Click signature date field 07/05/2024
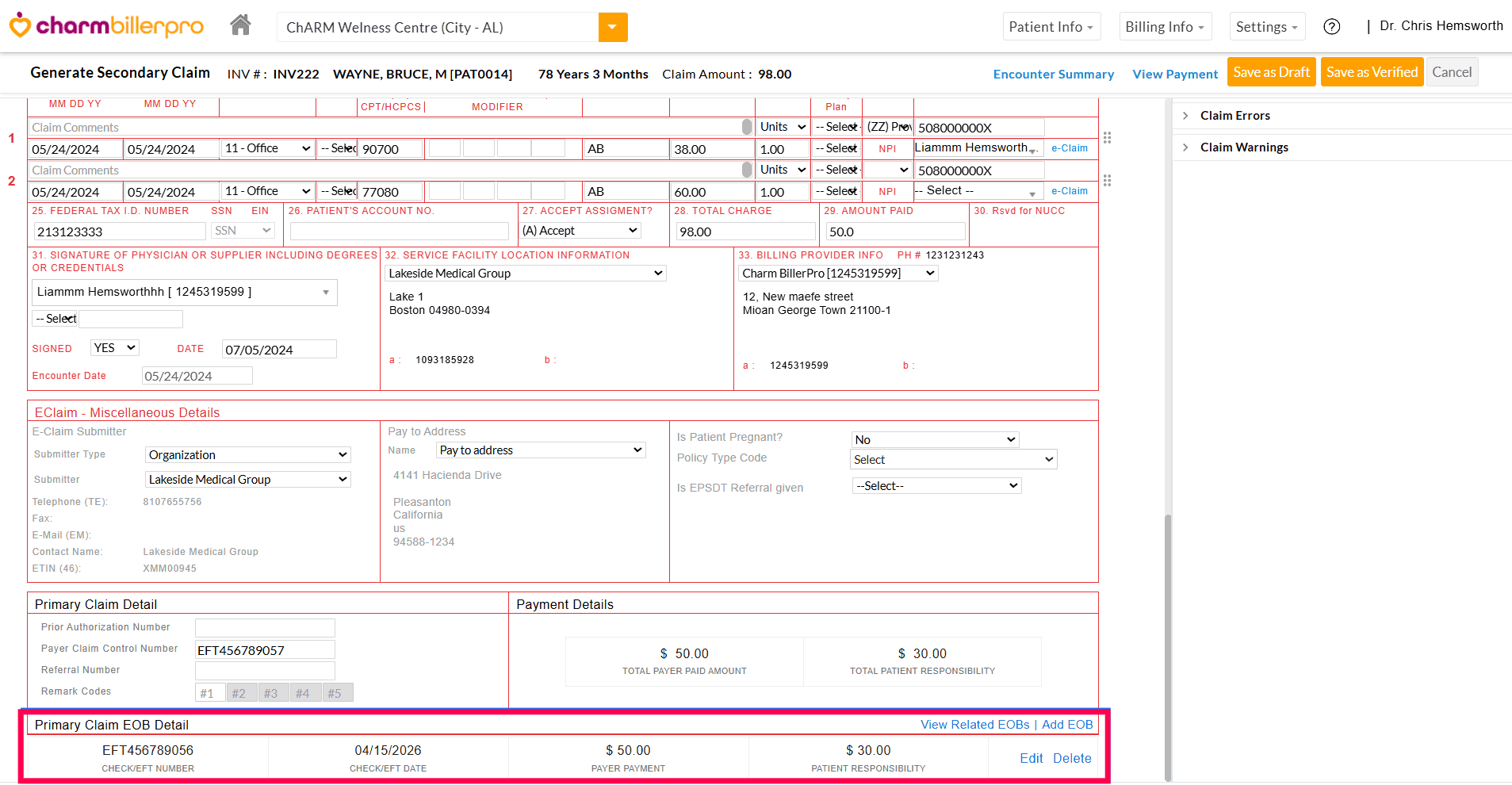The width and height of the screenshot is (1512, 785). coord(279,350)
